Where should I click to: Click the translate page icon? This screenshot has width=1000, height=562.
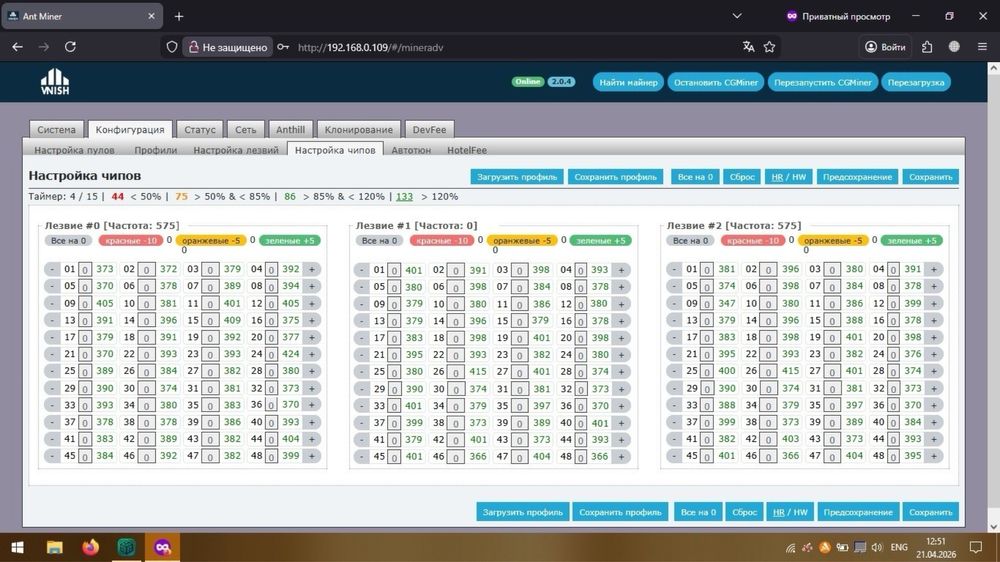[x=749, y=47]
